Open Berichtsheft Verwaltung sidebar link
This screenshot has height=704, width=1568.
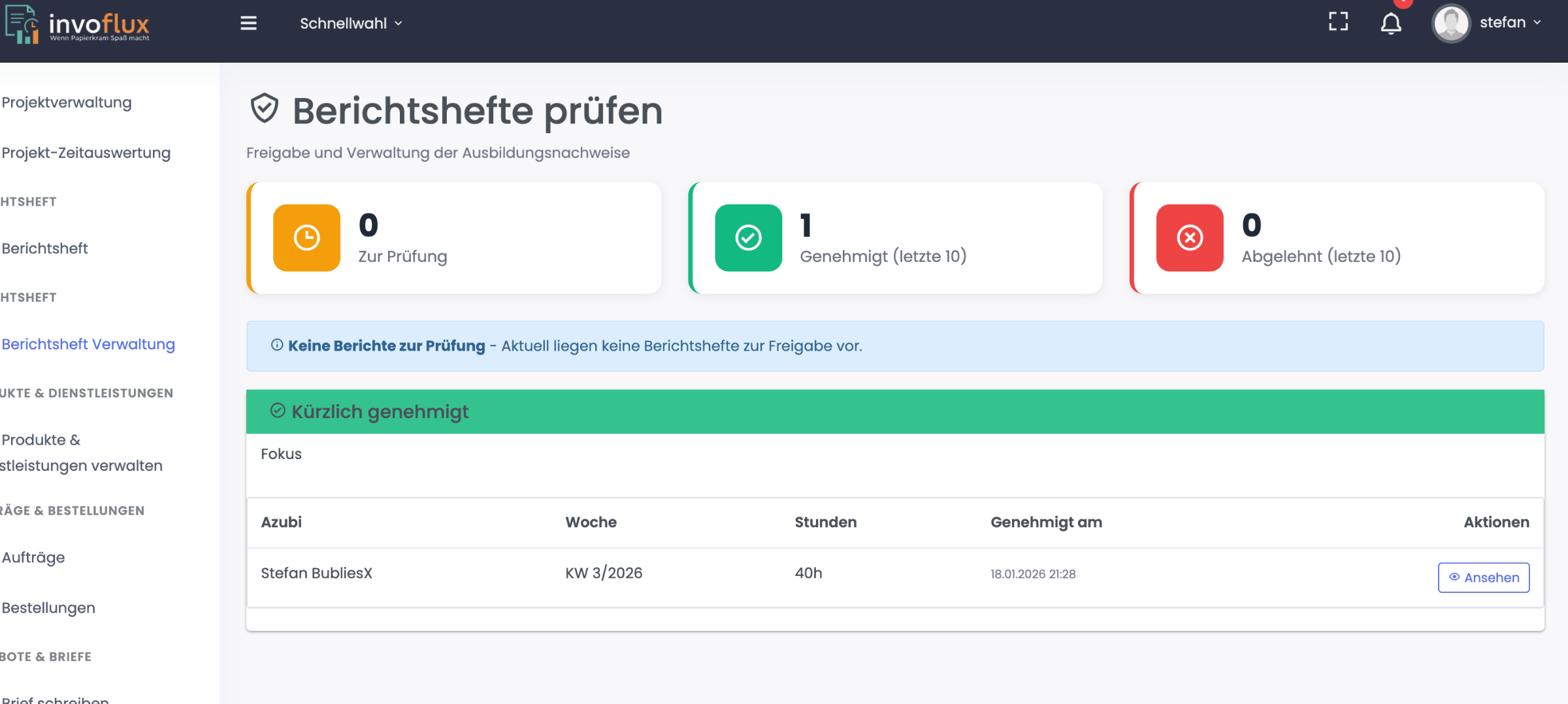[88, 344]
